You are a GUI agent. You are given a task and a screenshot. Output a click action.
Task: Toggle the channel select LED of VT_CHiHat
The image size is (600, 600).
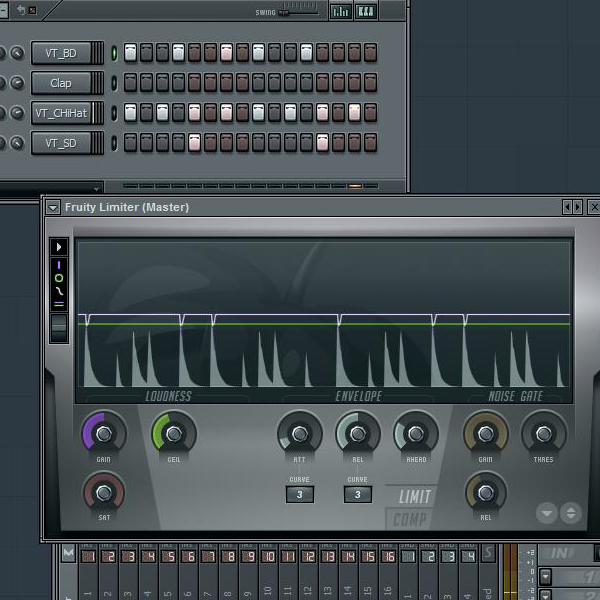[114, 113]
